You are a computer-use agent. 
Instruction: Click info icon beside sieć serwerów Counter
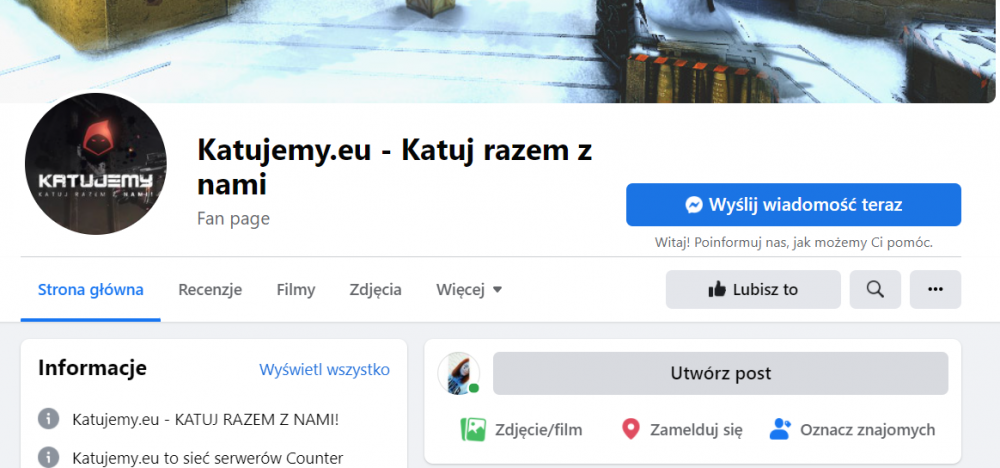48,457
